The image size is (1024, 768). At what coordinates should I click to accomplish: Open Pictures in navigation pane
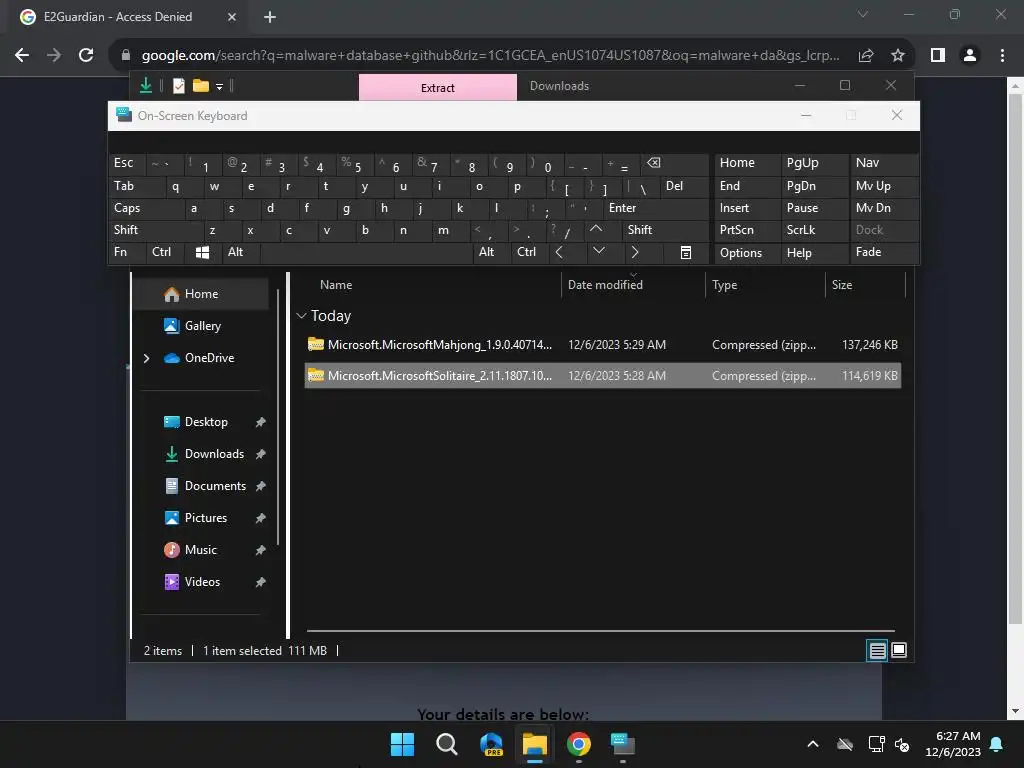(x=206, y=518)
